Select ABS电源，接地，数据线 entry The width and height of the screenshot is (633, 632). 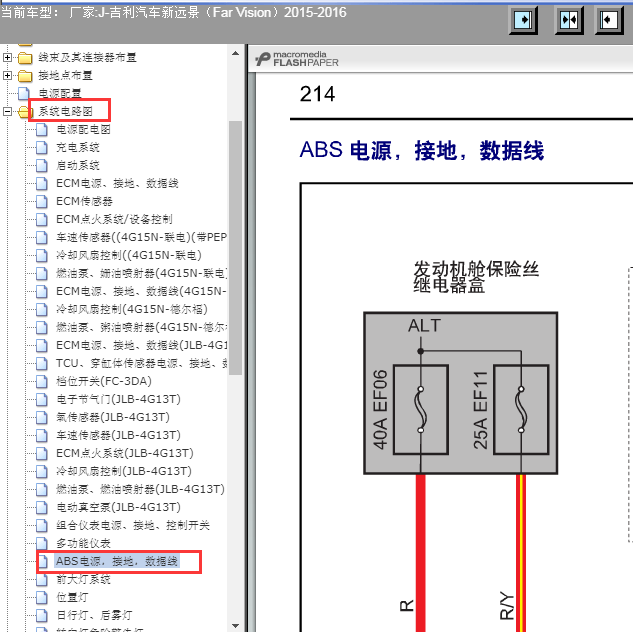(116, 561)
